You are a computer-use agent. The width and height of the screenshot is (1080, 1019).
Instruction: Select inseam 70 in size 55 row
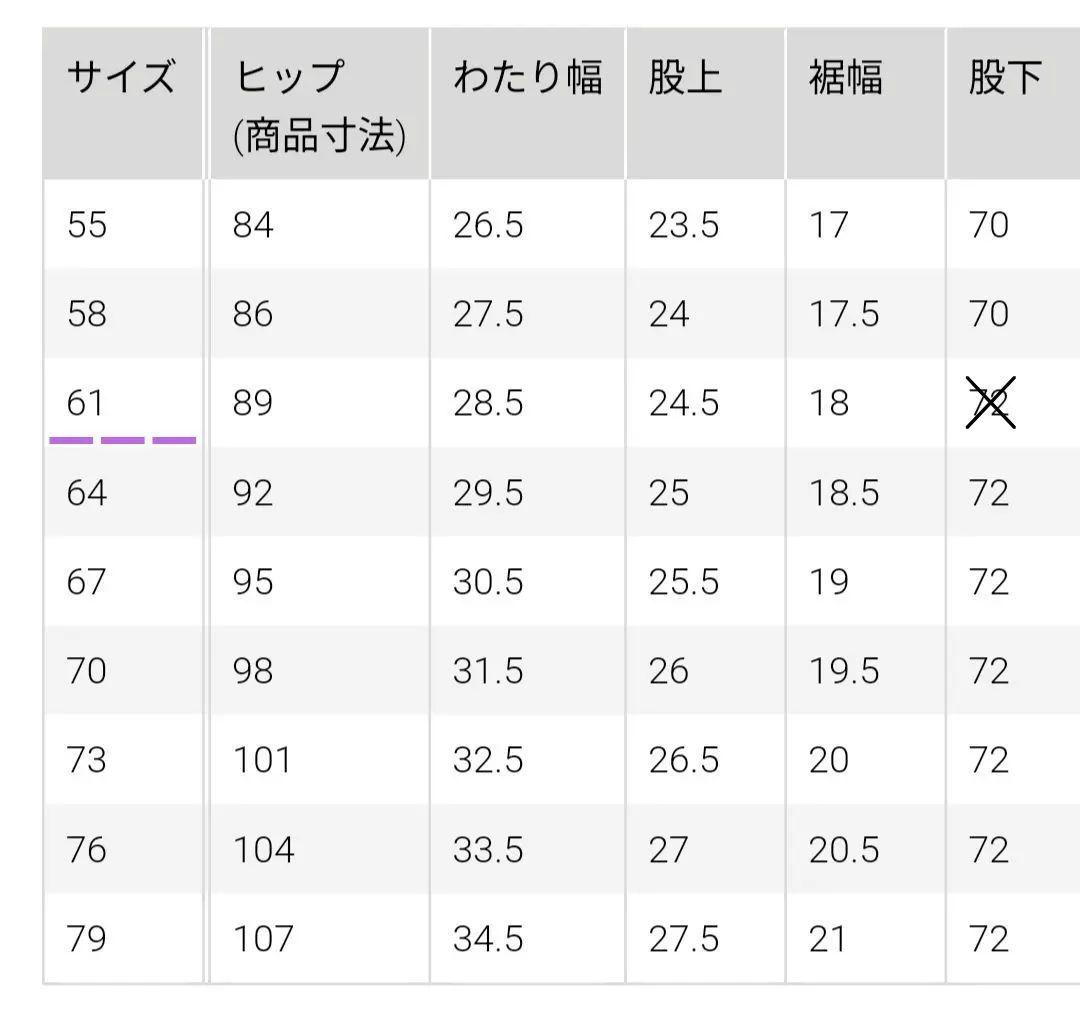(x=989, y=225)
